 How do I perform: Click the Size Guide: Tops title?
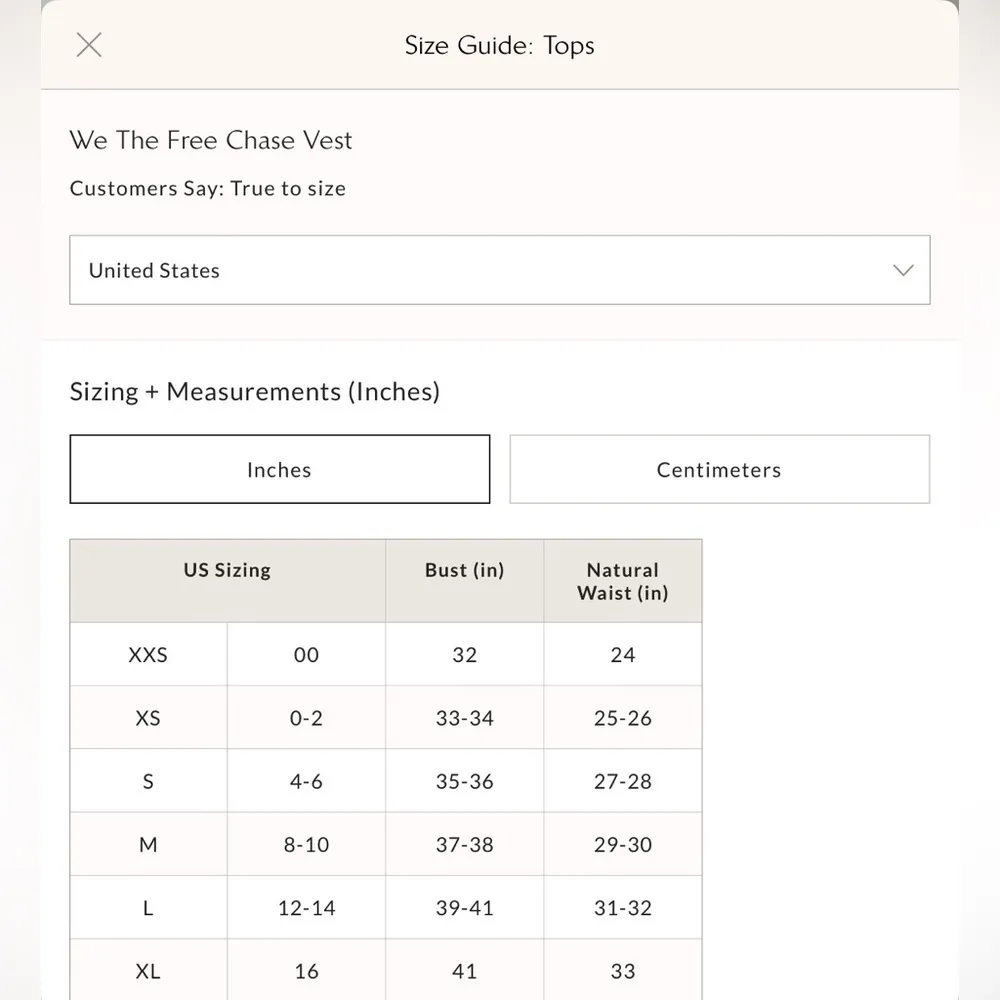(499, 45)
